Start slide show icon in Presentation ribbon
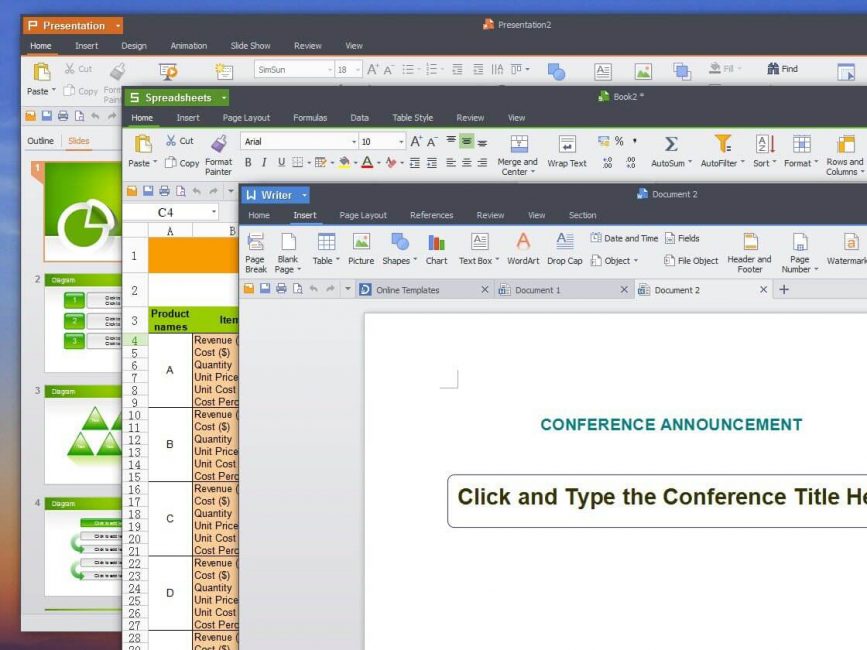867x650 pixels. coord(168,71)
